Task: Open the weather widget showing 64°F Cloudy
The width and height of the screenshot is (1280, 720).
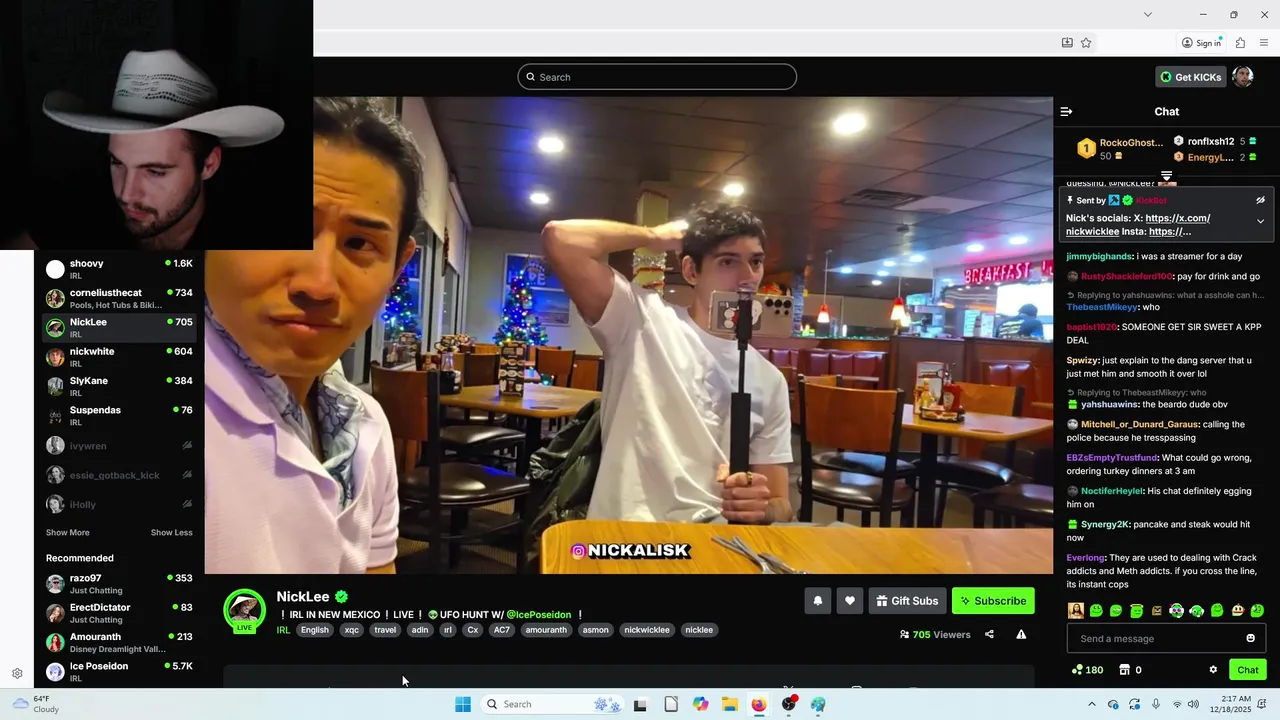Action: 35,704
